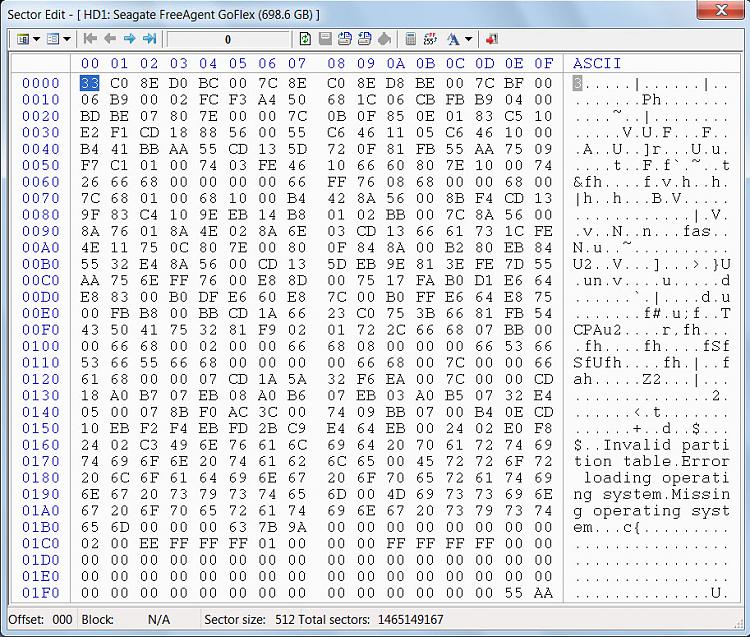Select byte AA in row 01F0
The height and width of the screenshot is (637, 750).
(x=543, y=593)
